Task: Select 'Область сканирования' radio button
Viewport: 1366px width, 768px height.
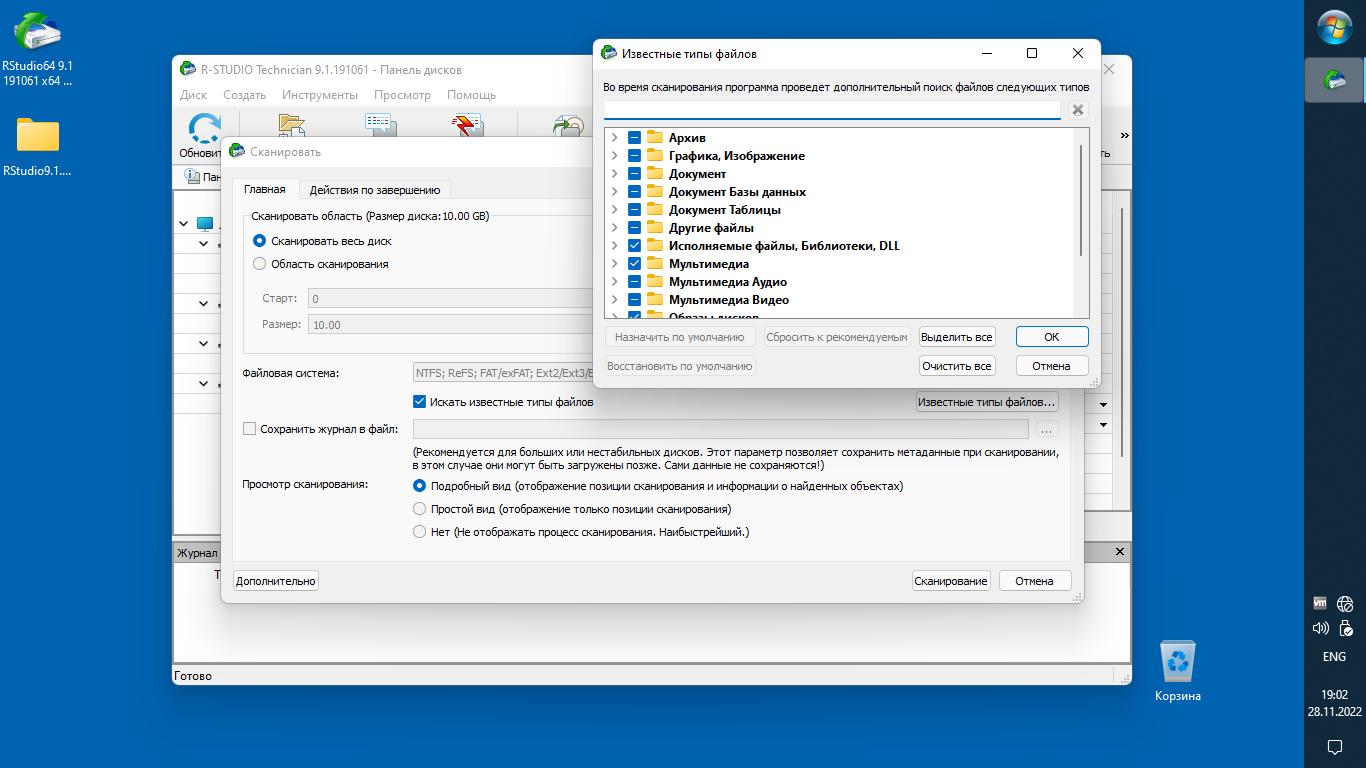Action: tap(260, 264)
